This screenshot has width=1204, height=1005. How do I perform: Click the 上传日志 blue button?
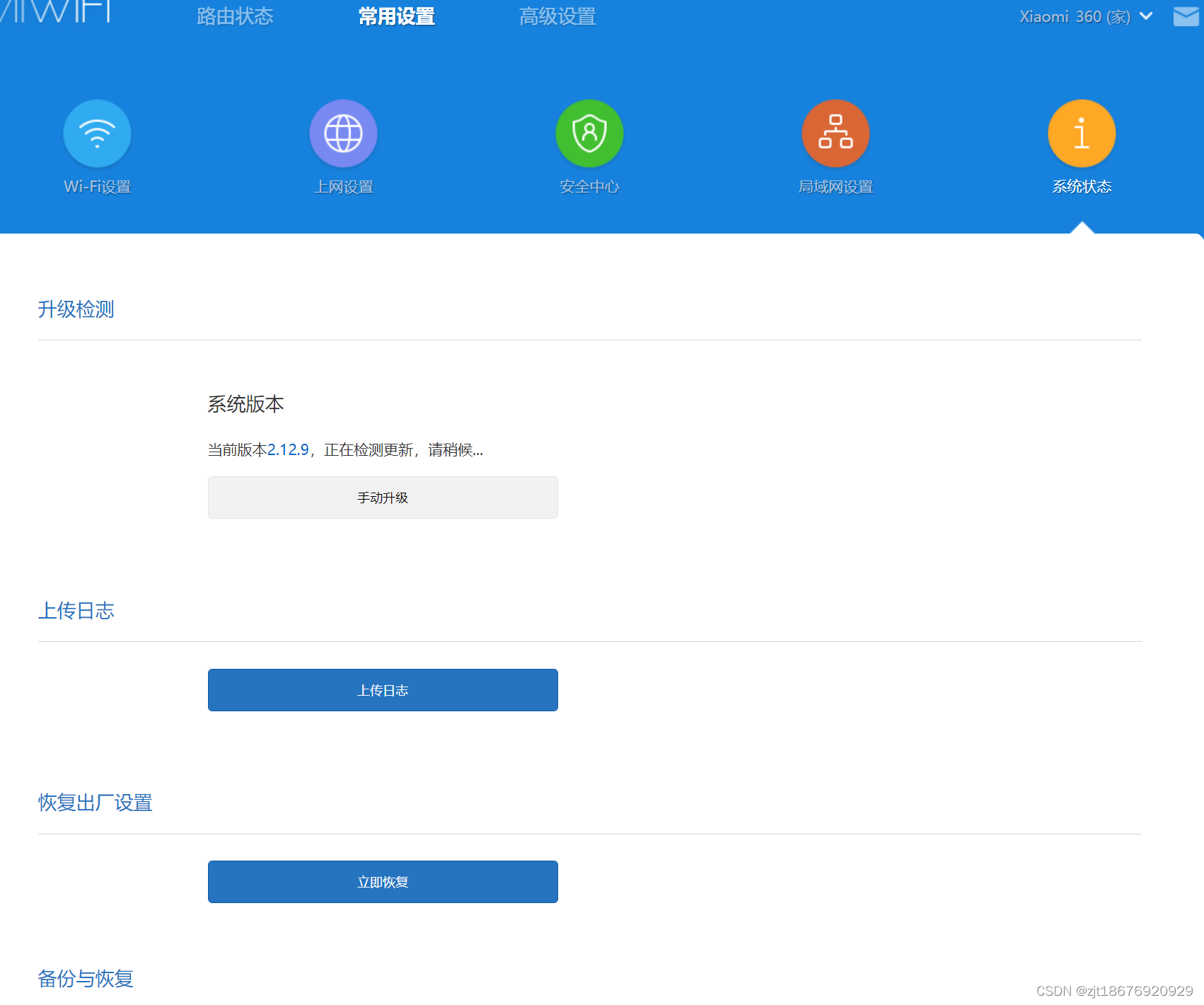click(383, 690)
